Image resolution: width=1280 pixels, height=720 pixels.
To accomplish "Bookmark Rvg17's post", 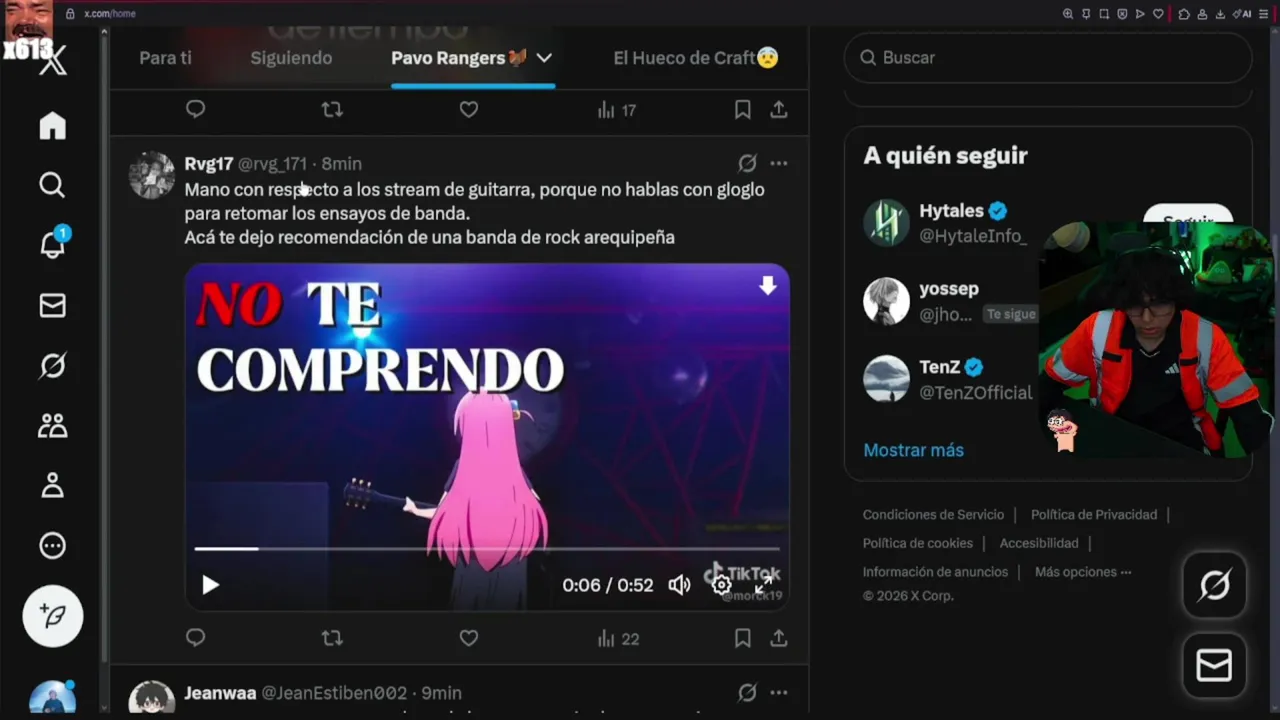I will click(742, 638).
